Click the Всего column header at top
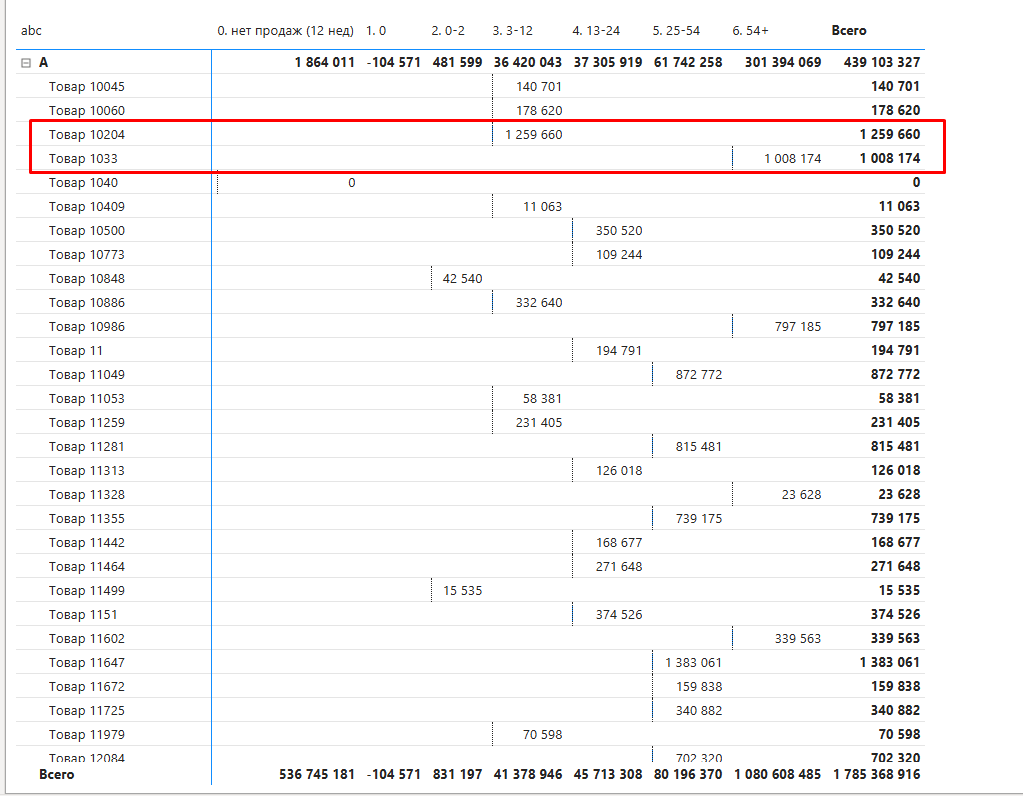This screenshot has width=1023, height=796. 849,31
